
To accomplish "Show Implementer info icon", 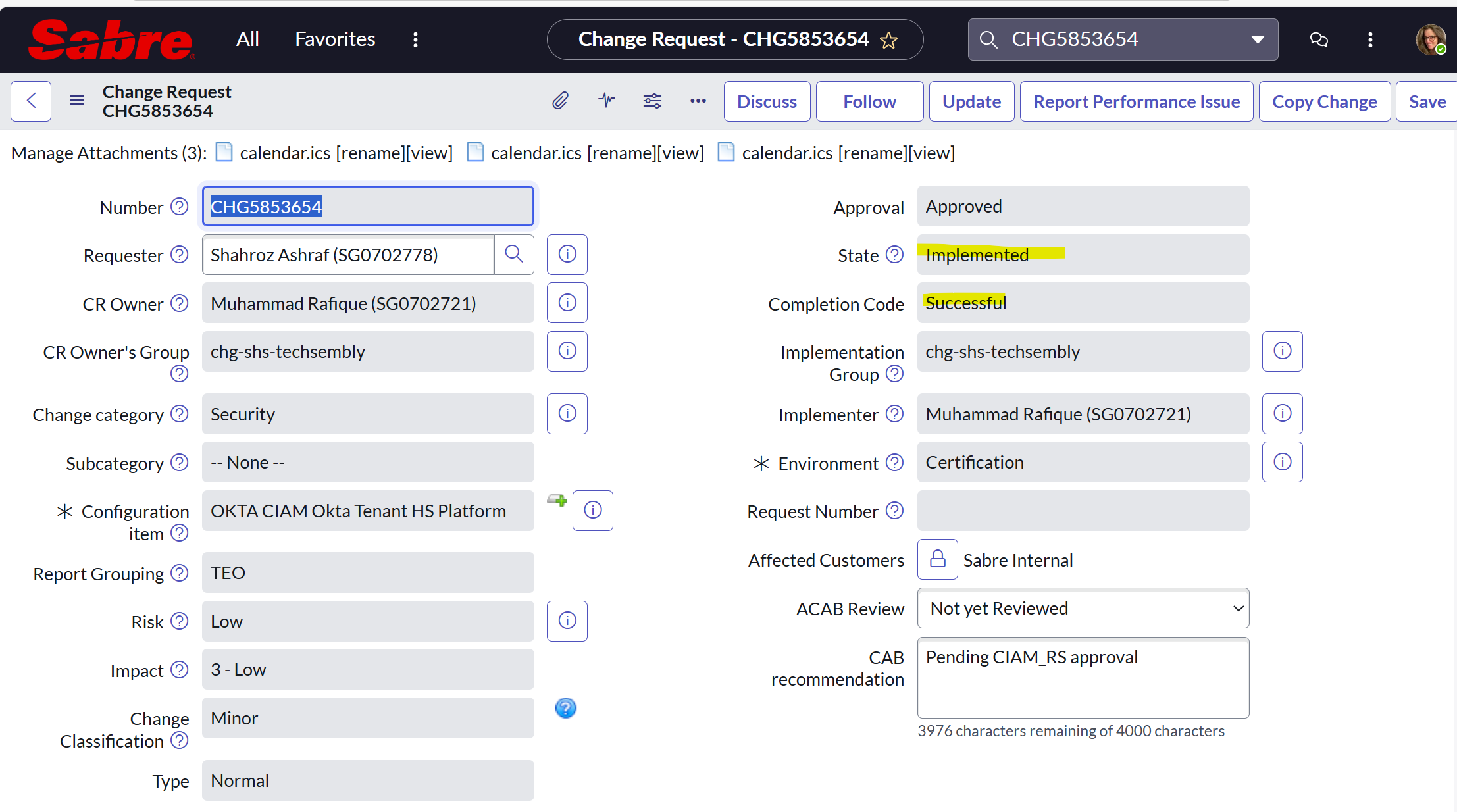I will 1282,413.
